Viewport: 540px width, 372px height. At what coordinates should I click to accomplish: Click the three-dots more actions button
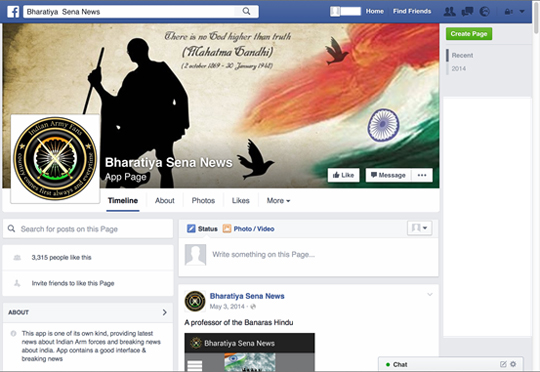click(422, 175)
